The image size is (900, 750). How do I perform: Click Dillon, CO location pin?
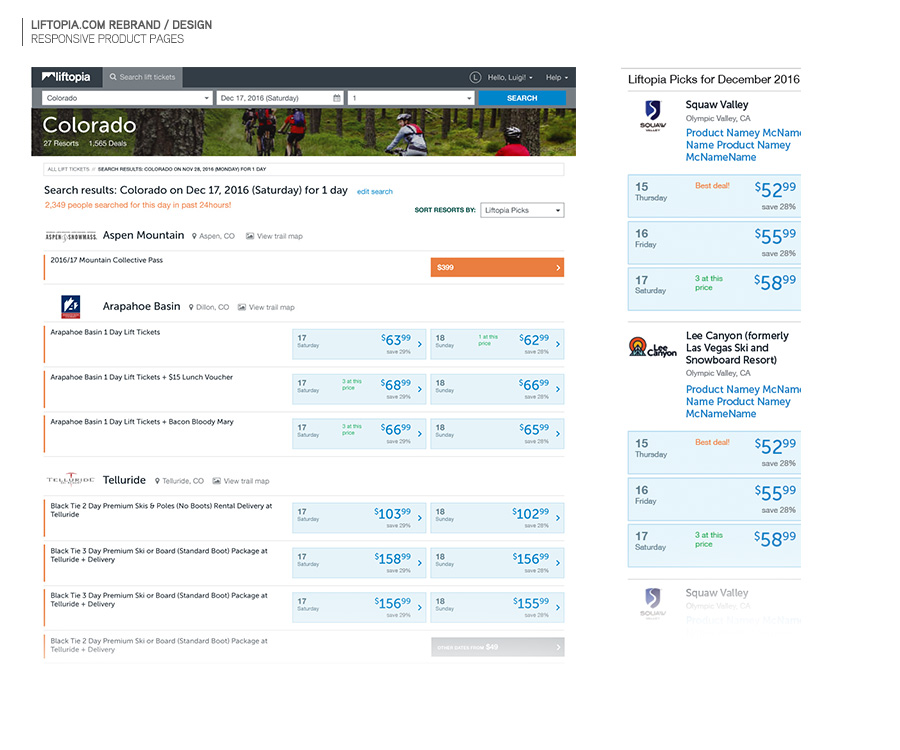191,308
